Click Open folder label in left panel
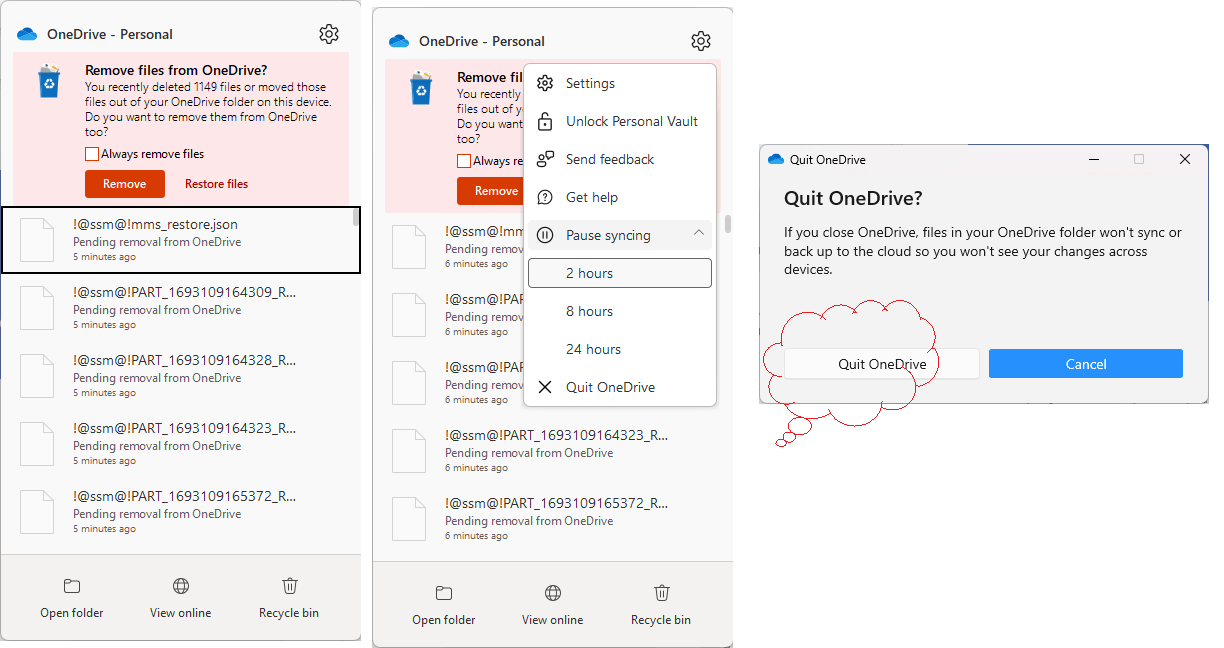The image size is (1224, 648). pos(72,613)
